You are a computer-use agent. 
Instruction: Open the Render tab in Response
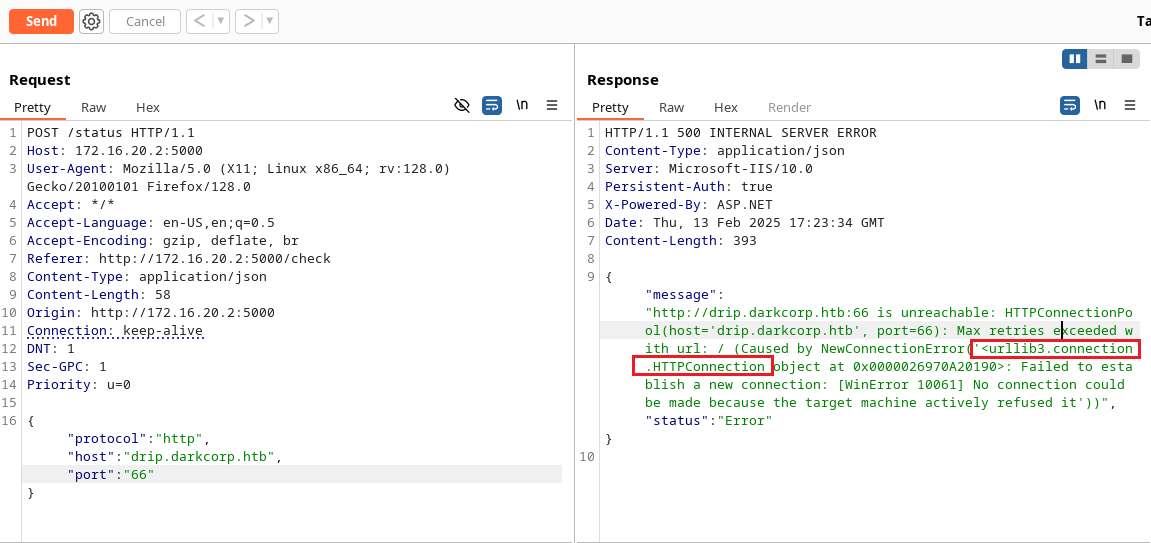point(789,107)
